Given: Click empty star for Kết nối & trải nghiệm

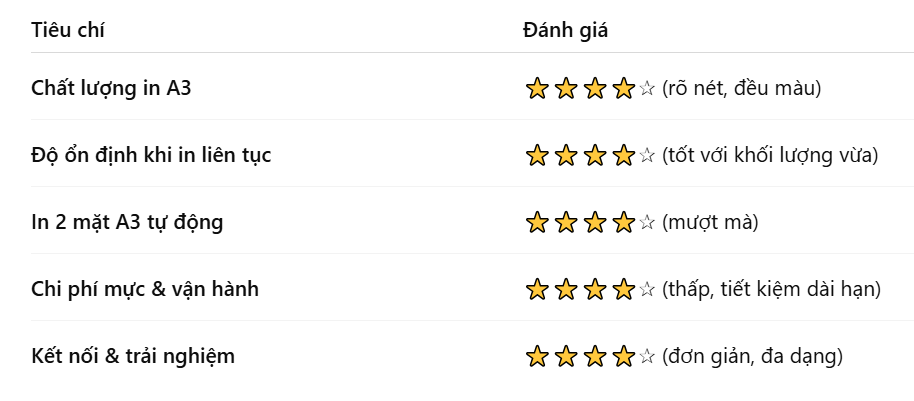Looking at the screenshot, I should pyautogui.click(x=647, y=356).
